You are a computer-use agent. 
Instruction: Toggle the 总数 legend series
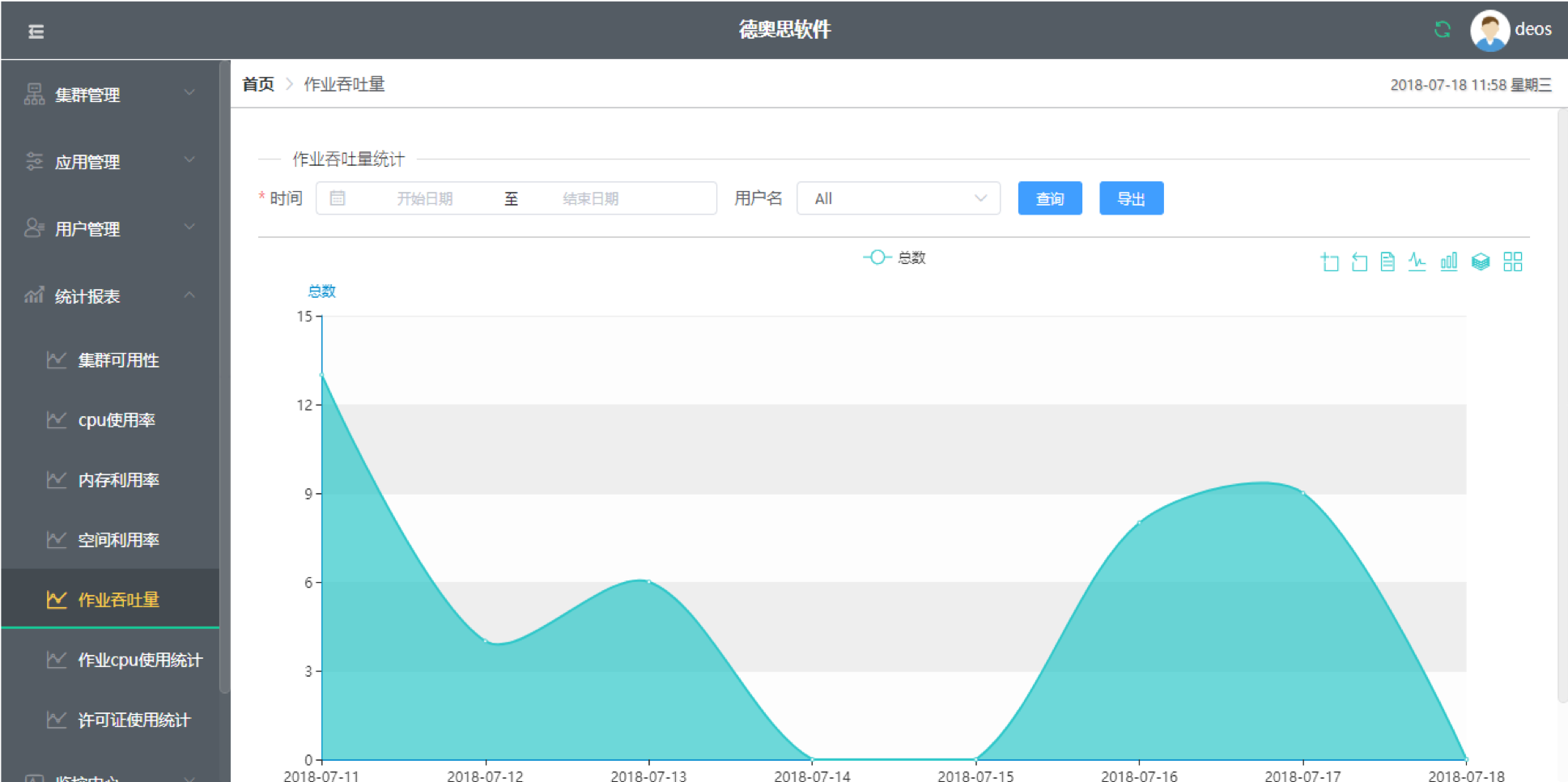pos(894,257)
